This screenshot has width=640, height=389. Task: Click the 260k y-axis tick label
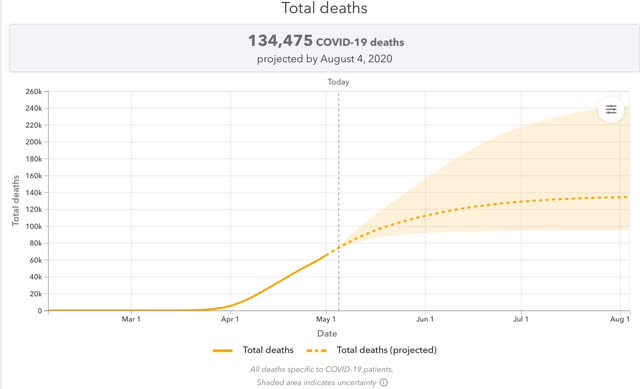point(33,92)
